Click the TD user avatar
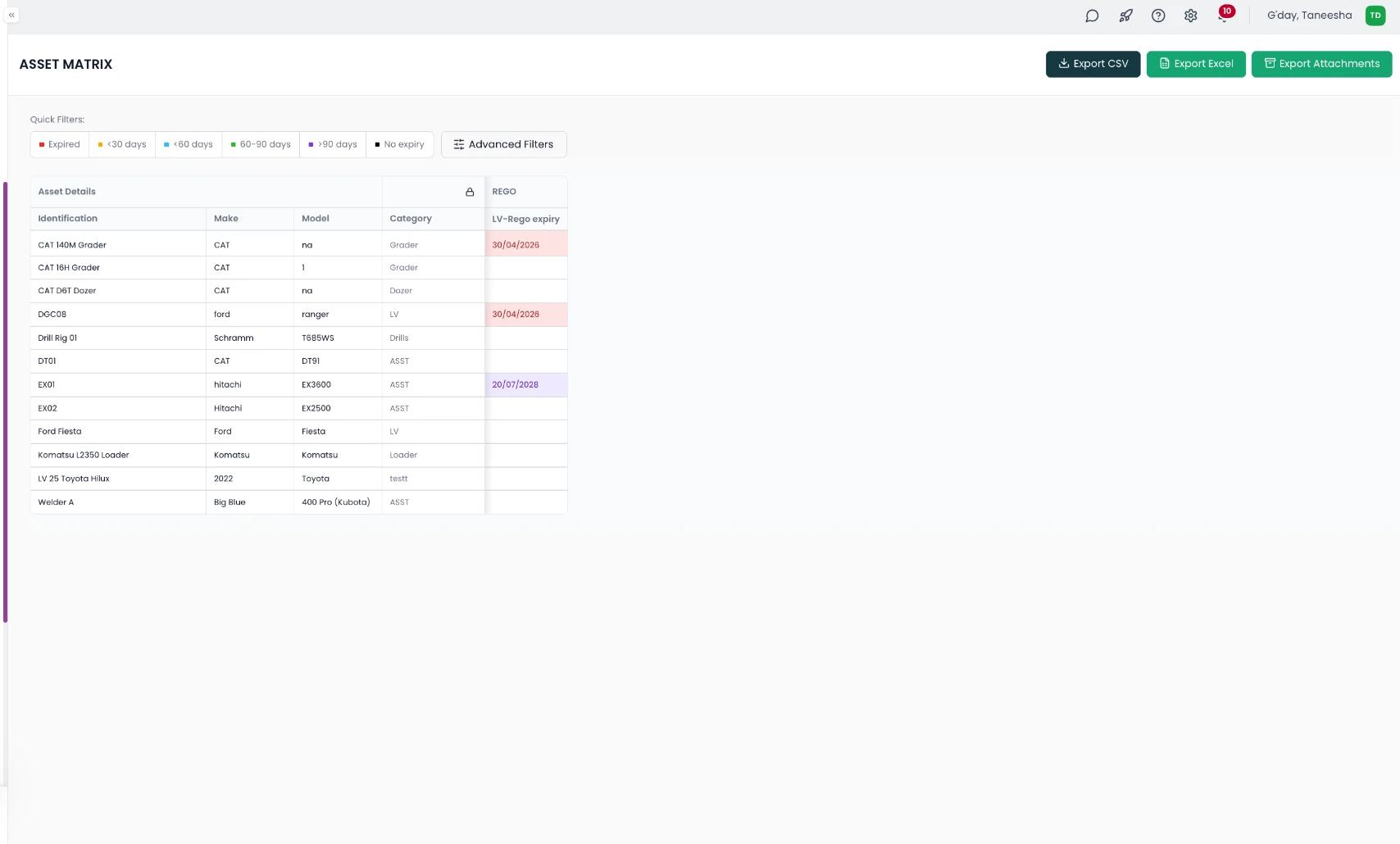Image resolution: width=1400 pixels, height=844 pixels. point(1375,16)
